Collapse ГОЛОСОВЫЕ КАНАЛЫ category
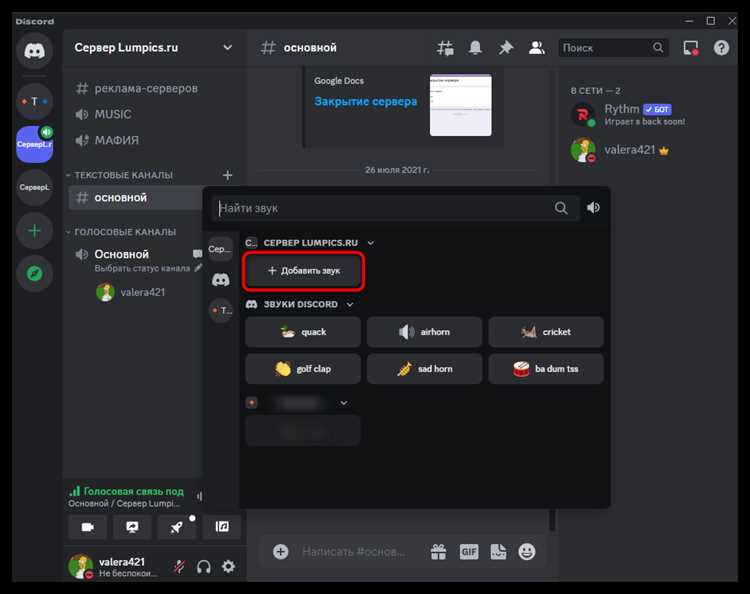The image size is (750, 594). (121, 232)
